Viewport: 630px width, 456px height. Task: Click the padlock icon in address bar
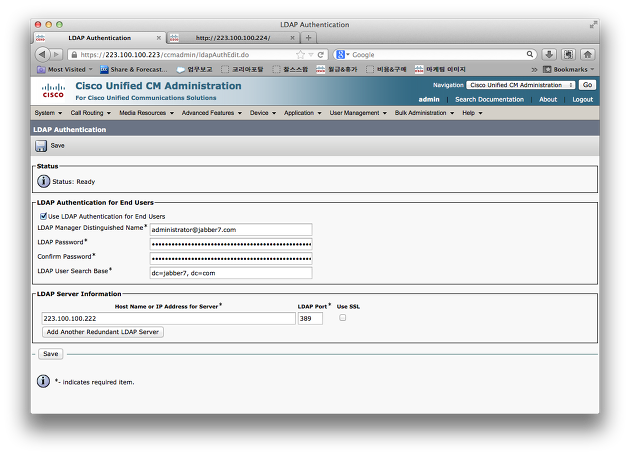pos(74,55)
